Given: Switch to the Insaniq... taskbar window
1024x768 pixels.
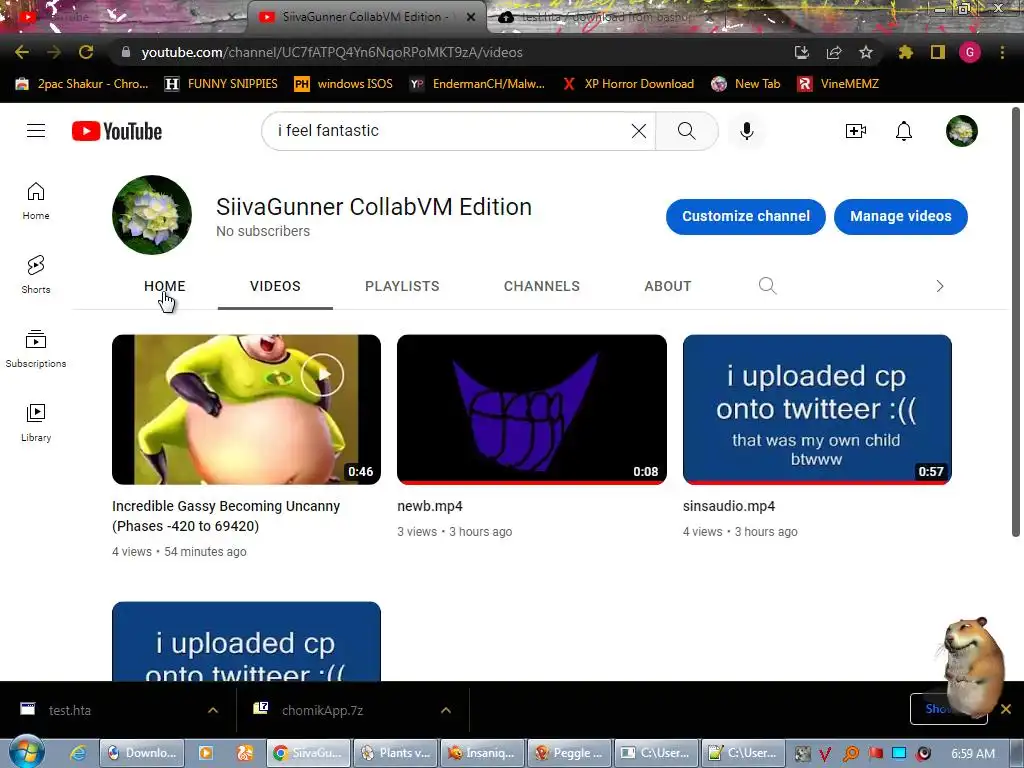Looking at the screenshot, I should (482, 753).
